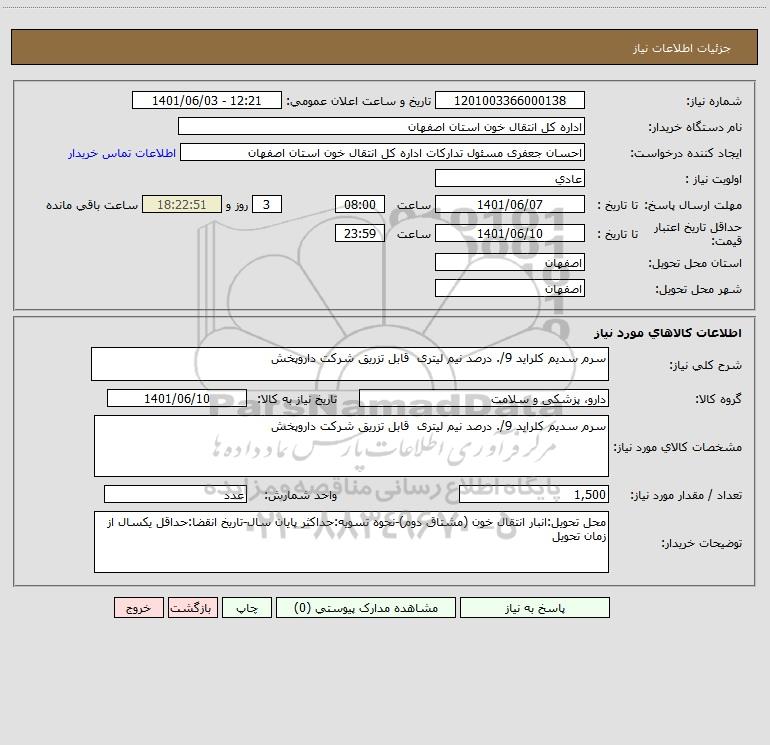Screen dimensions: 770x745
Task: Click the اولویت نیاز field عادی
Action: click(x=510, y=179)
